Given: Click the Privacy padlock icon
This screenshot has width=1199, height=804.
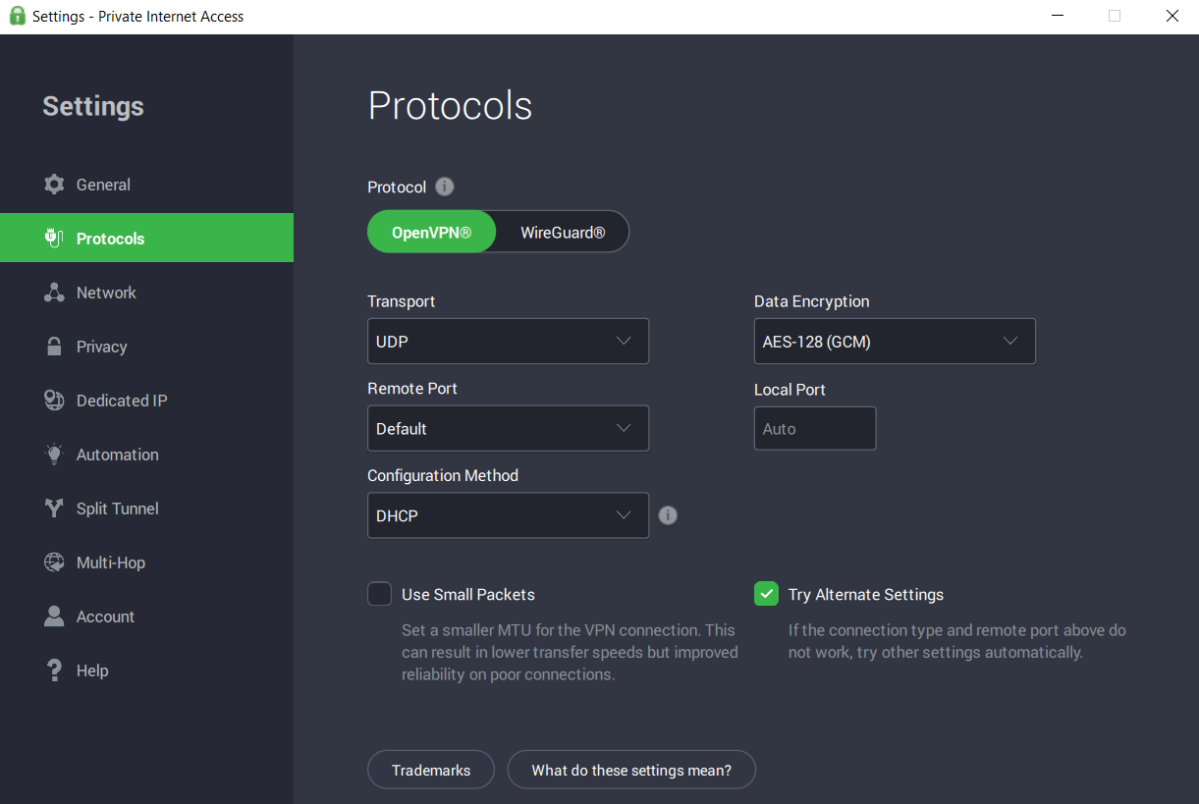Looking at the screenshot, I should tap(54, 347).
